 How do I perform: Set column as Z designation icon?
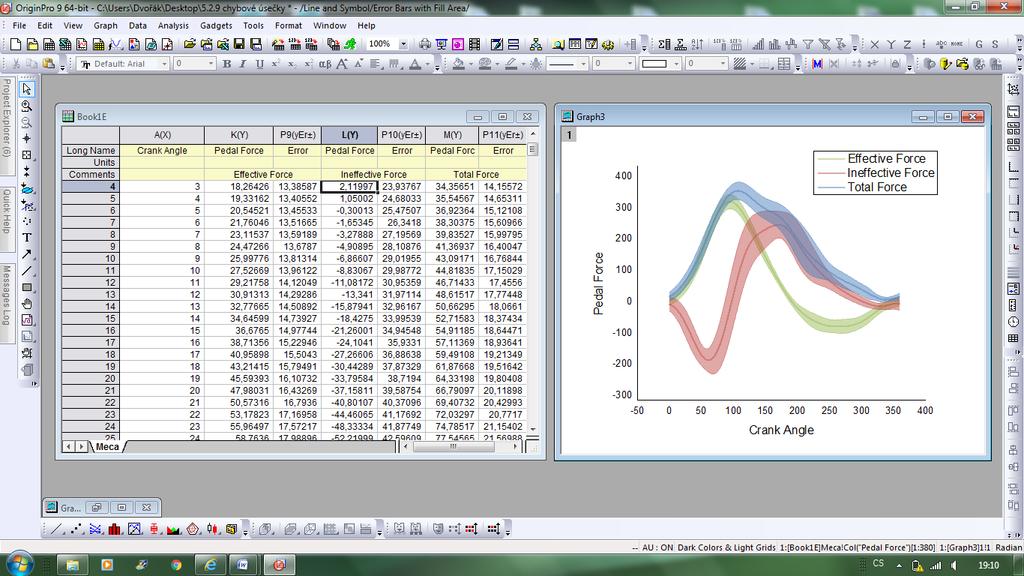907,44
